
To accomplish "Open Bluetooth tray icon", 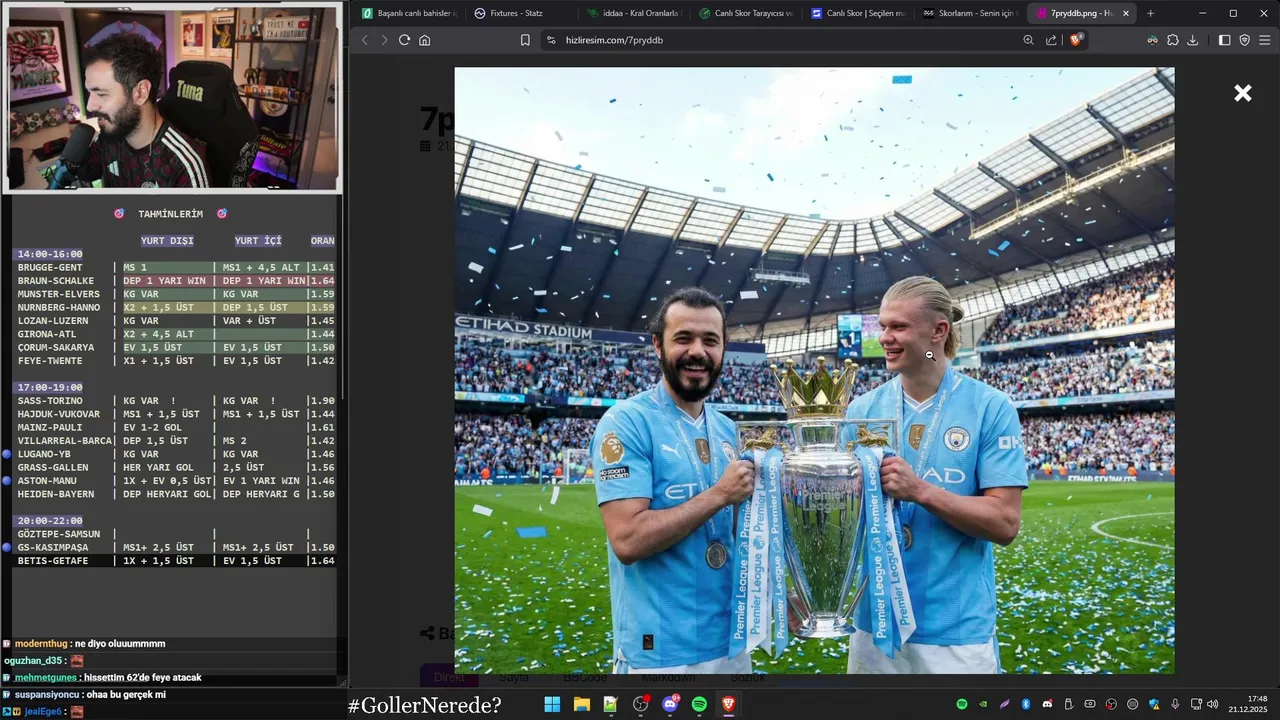I will click(1026, 704).
